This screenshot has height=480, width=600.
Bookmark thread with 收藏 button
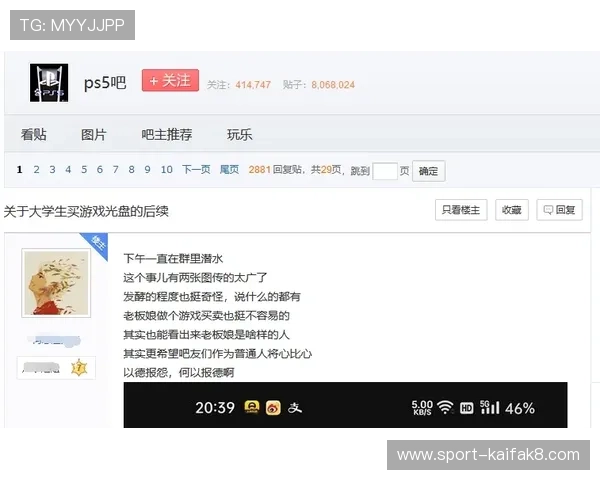512,210
